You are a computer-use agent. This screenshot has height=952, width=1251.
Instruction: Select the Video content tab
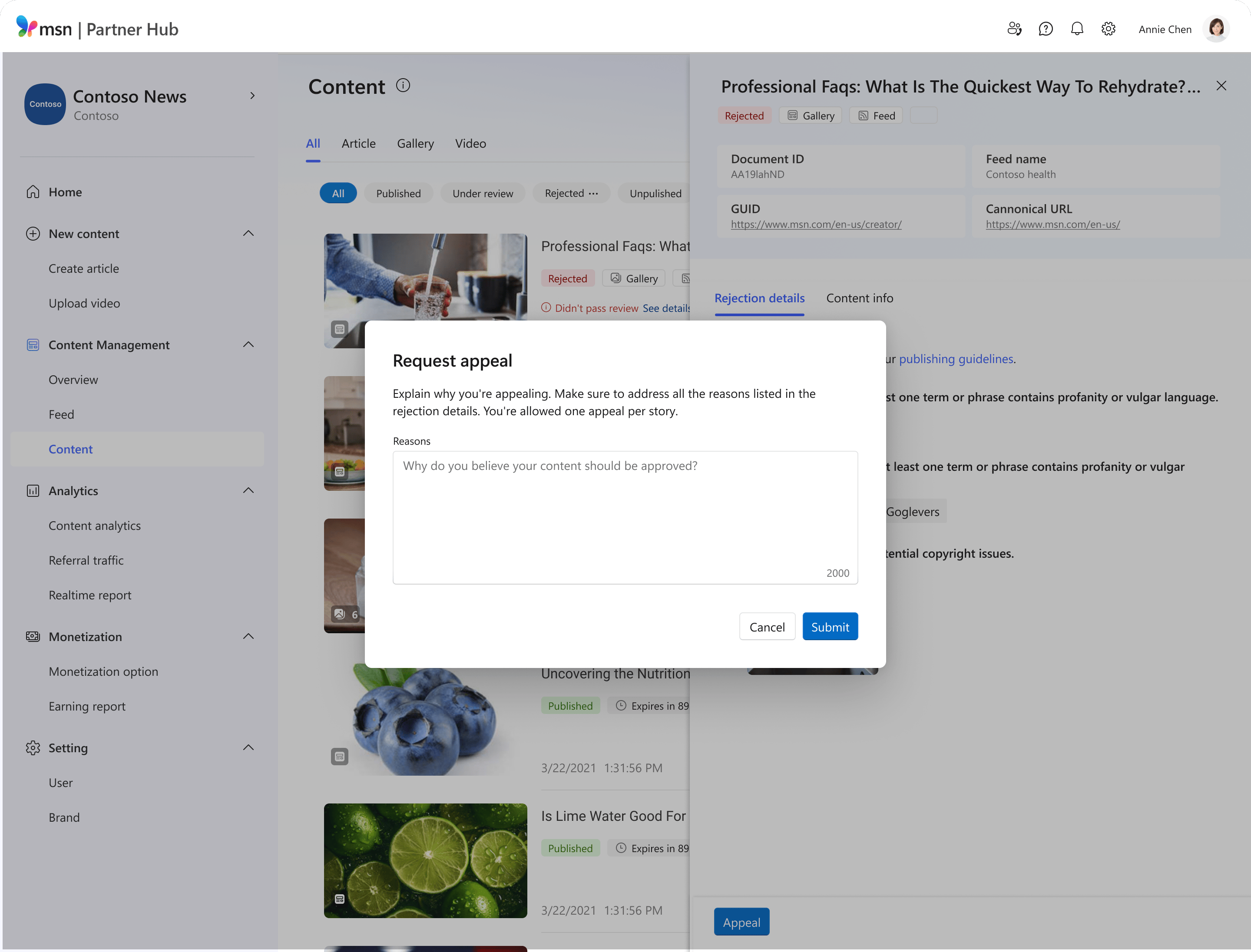pyautogui.click(x=470, y=143)
